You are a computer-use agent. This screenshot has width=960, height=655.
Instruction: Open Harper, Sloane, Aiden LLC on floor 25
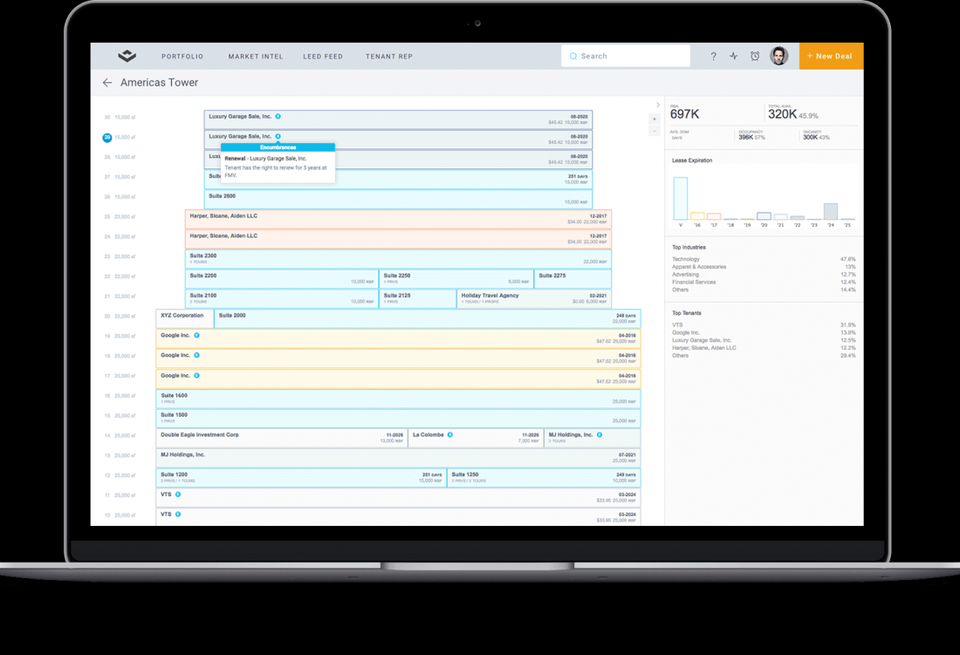[x=398, y=219]
